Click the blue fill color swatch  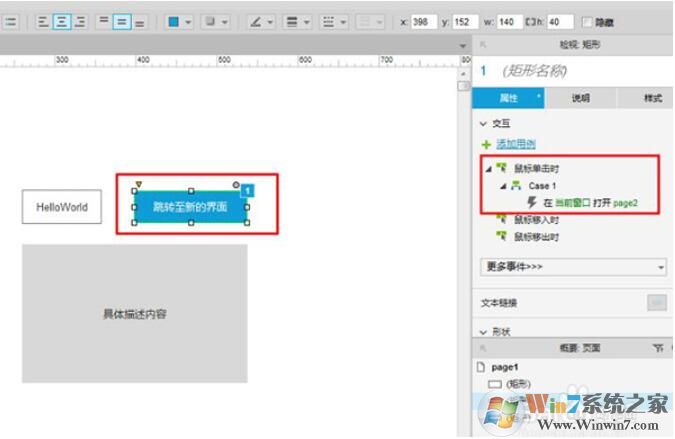point(174,22)
